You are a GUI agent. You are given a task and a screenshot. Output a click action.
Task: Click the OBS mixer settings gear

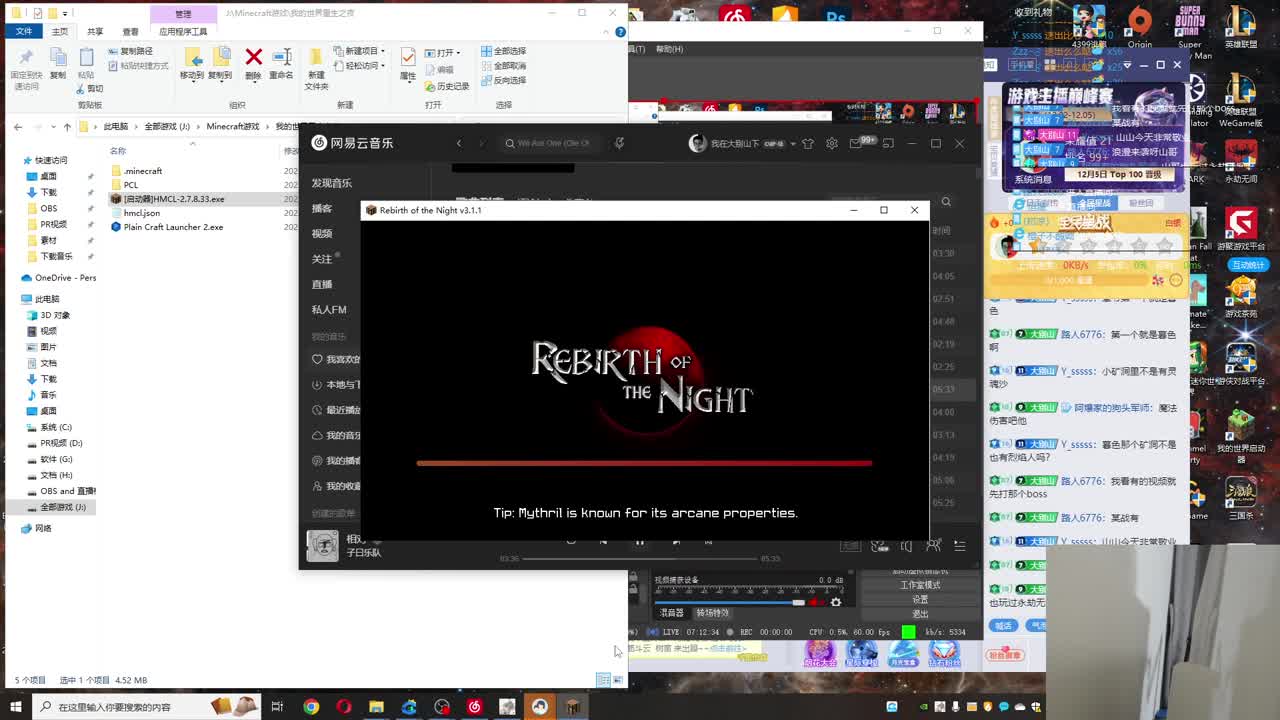[836, 602]
